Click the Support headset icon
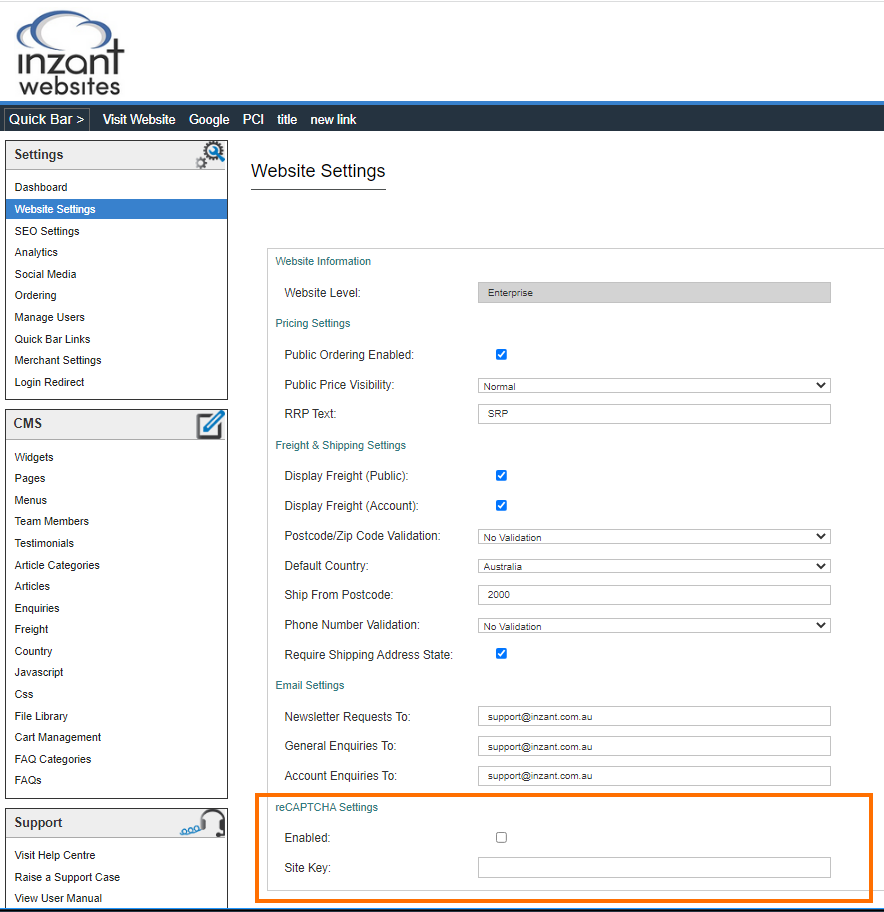The image size is (884, 912). (x=205, y=823)
